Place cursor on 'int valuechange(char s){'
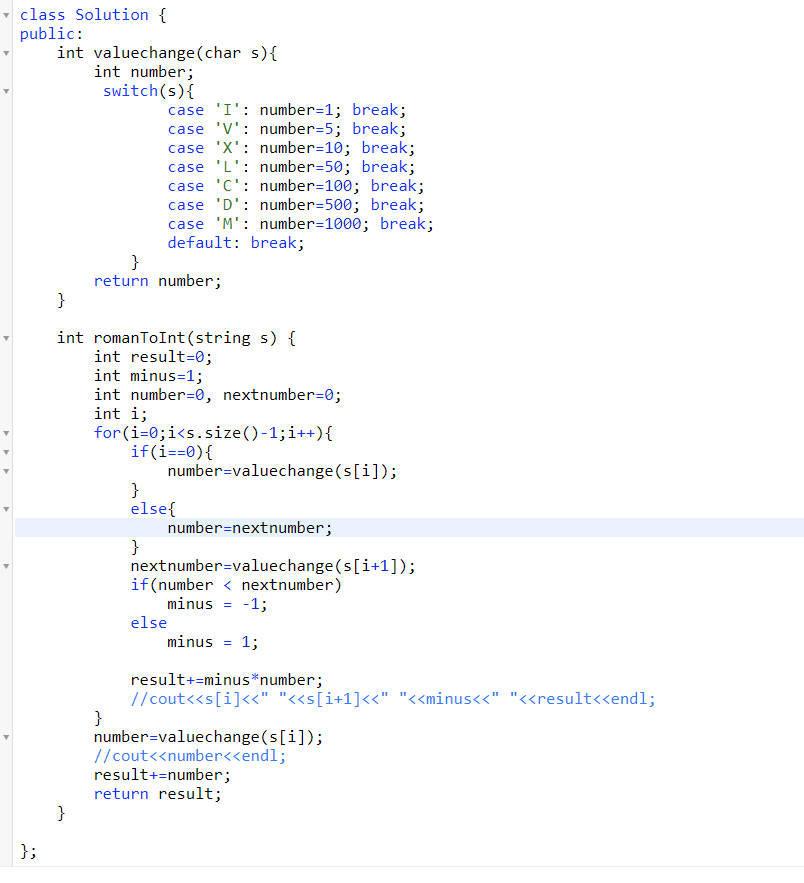This screenshot has width=804, height=883. (x=167, y=53)
